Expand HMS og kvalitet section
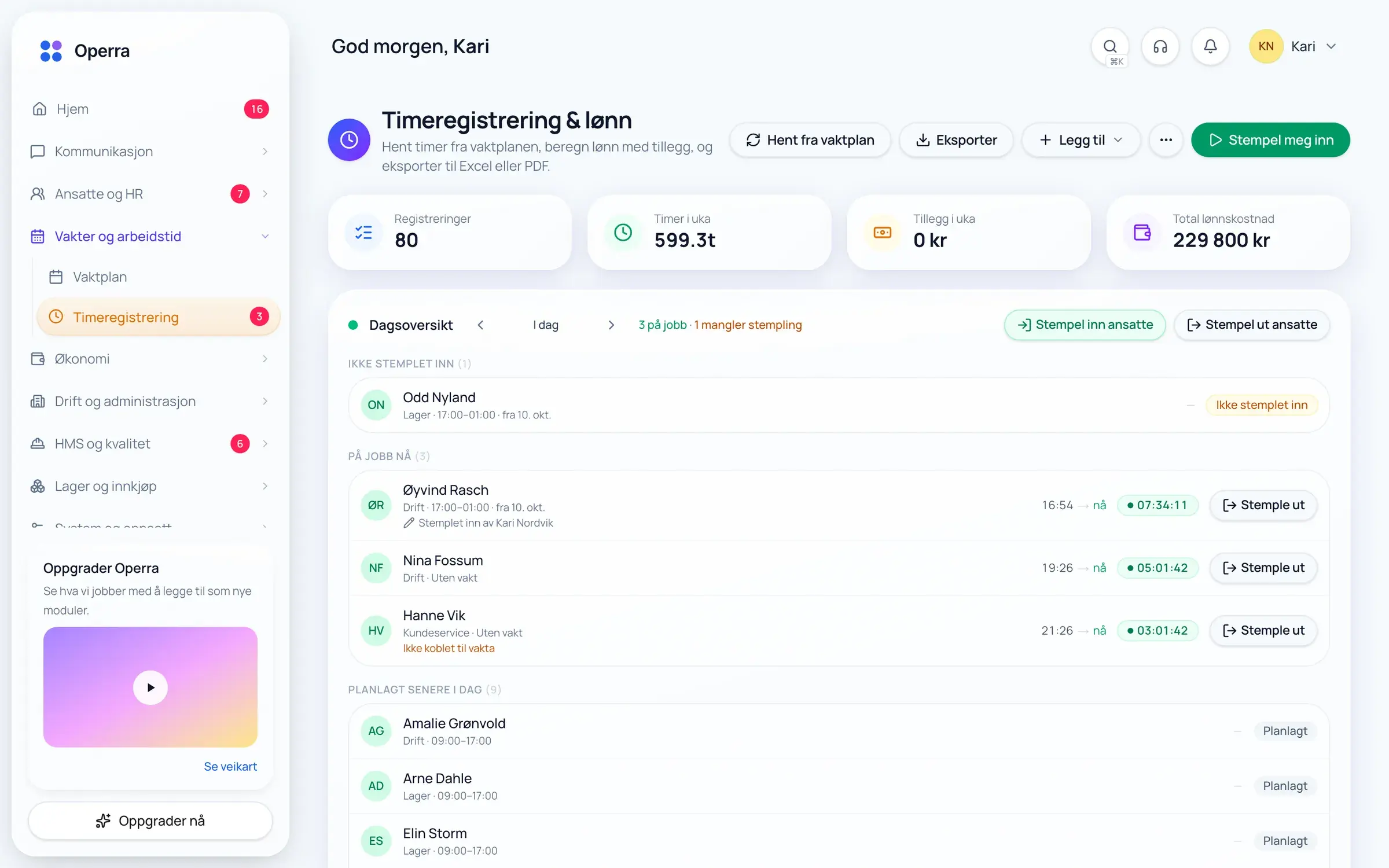The width and height of the screenshot is (1389, 868). click(x=150, y=444)
